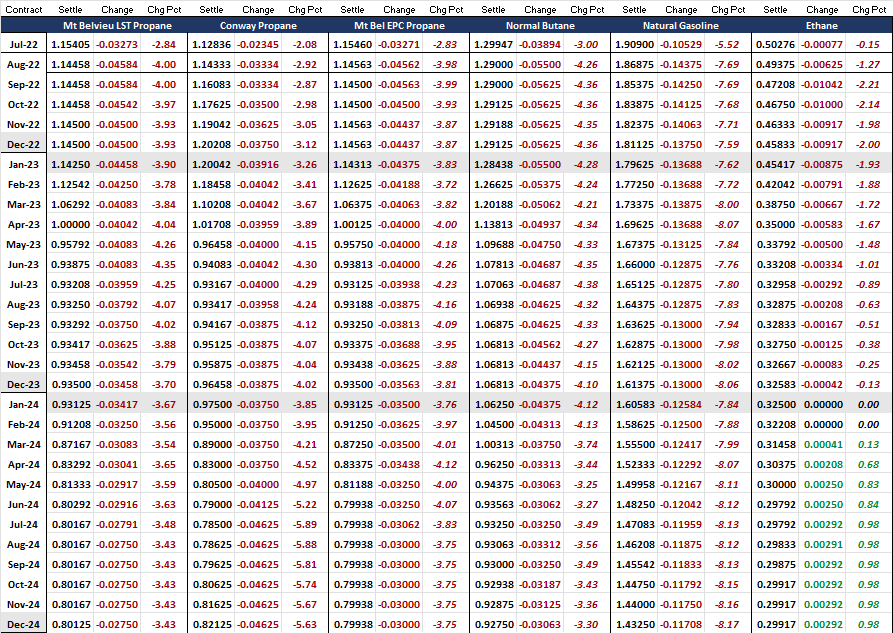Click Jul-24 Conway Chg Pct -5.89
This screenshot has height=633, width=893.
(305, 525)
